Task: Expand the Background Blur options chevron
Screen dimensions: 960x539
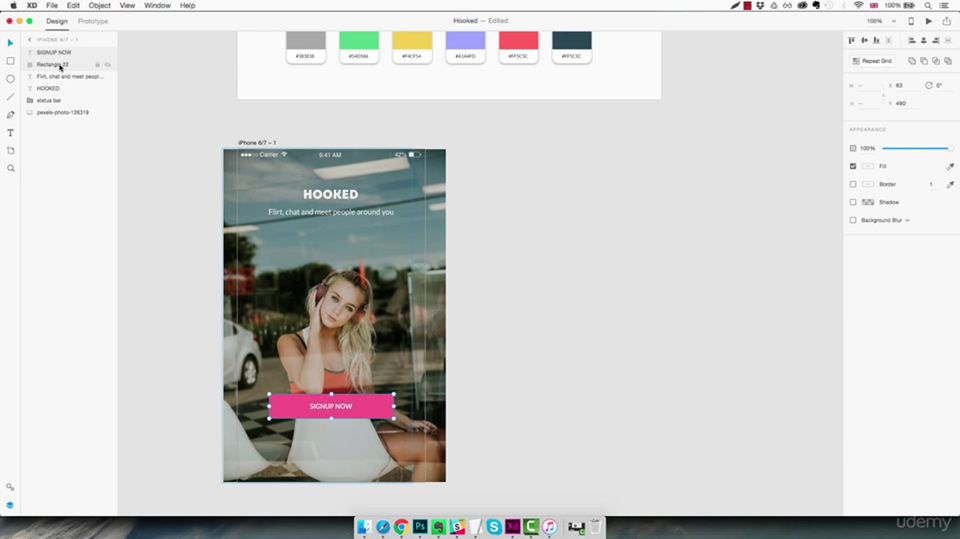Action: [x=908, y=220]
